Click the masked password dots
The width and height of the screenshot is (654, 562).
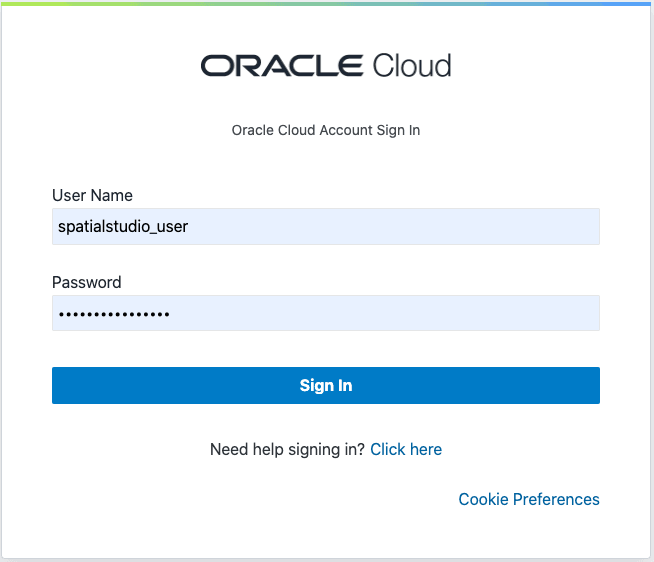(114, 314)
